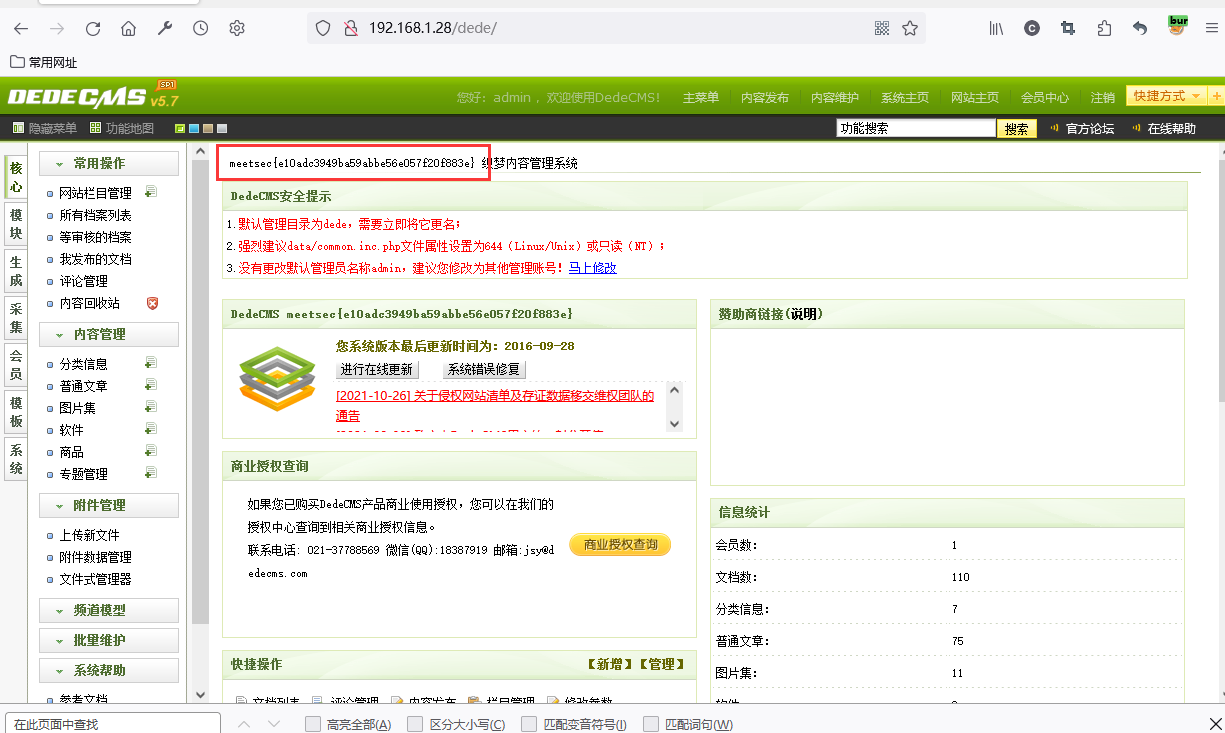Collapse the 附件管理 section
Viewport: 1225px width, 733px height.
click(109, 505)
